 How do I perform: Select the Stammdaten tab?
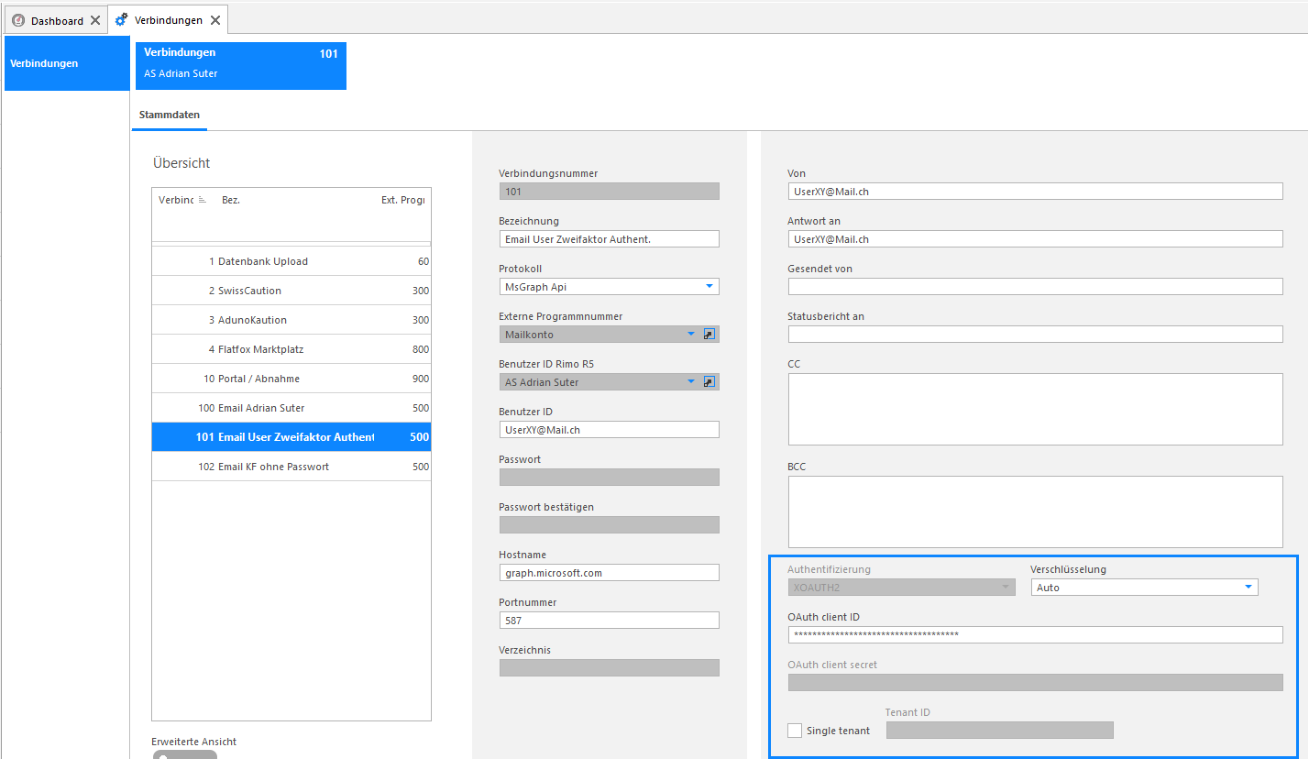point(168,116)
